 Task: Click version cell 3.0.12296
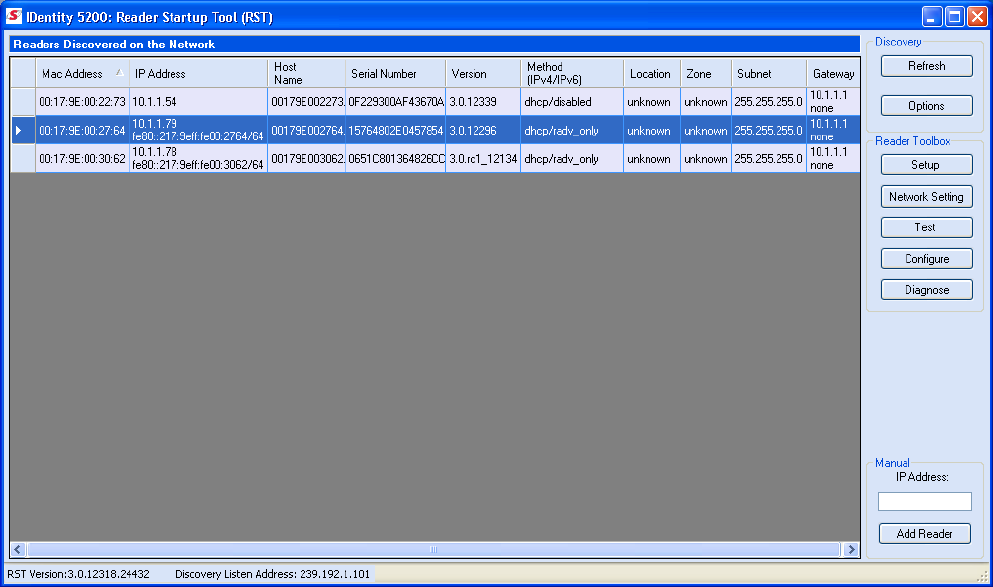[x=483, y=130]
